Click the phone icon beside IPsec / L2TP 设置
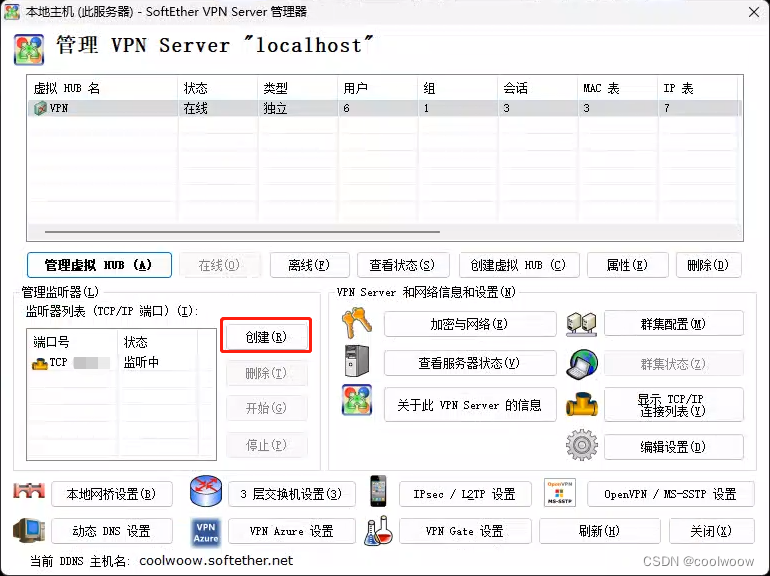Screen dimensions: 770x576 coord(378,491)
